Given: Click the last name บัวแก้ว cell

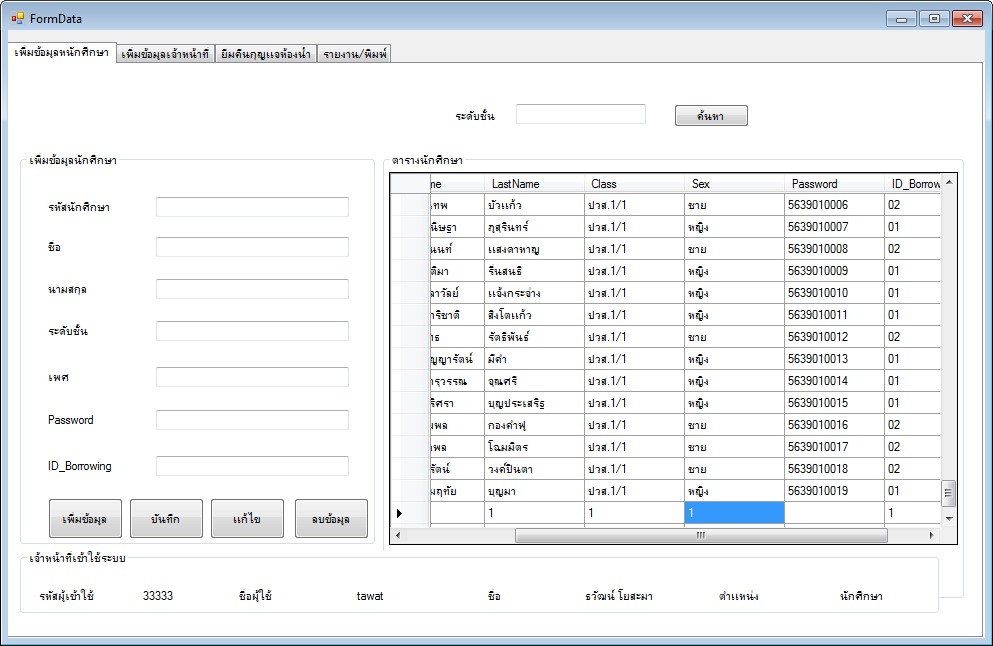Looking at the screenshot, I should (x=534, y=205).
